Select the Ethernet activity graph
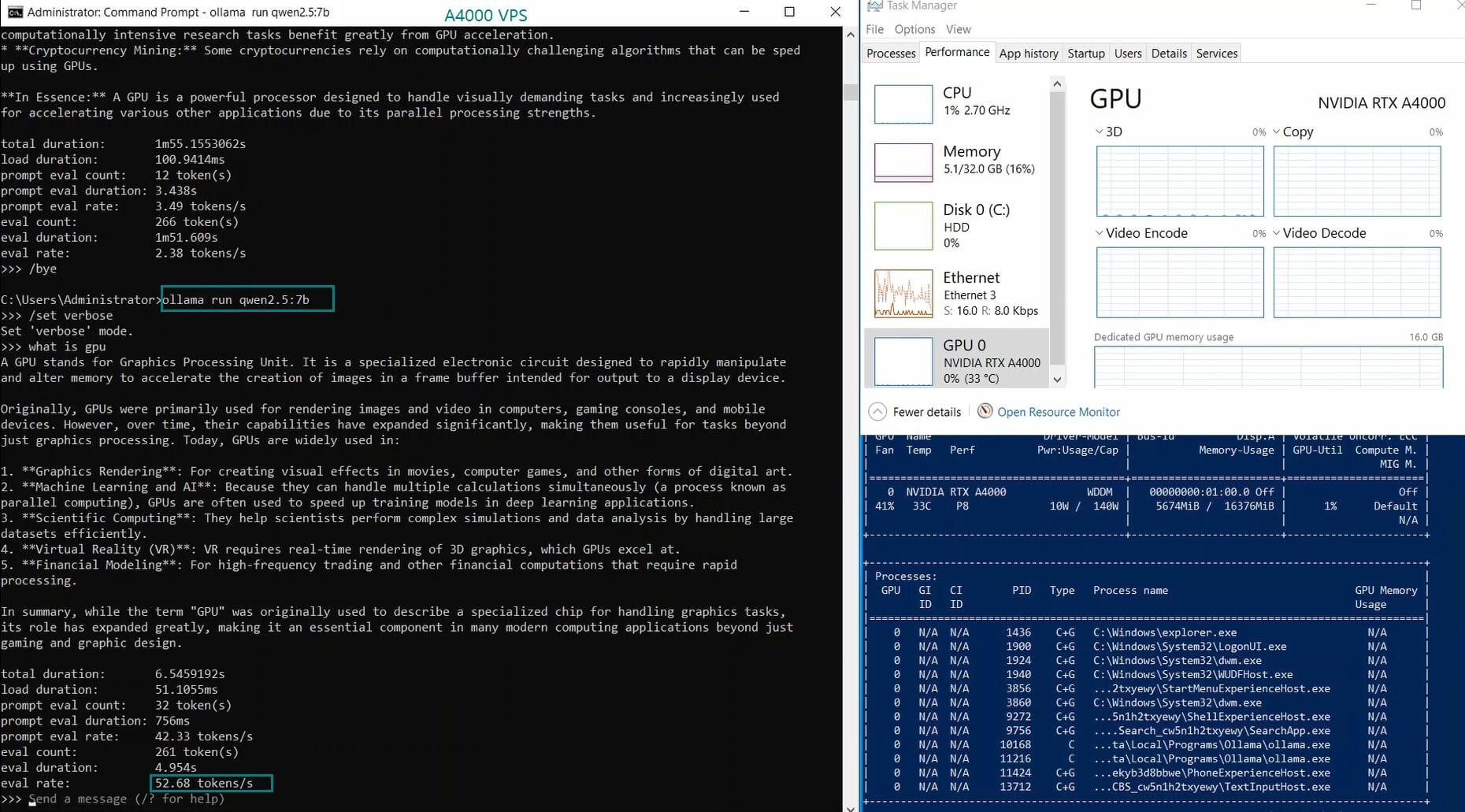1465x812 pixels. [x=903, y=293]
